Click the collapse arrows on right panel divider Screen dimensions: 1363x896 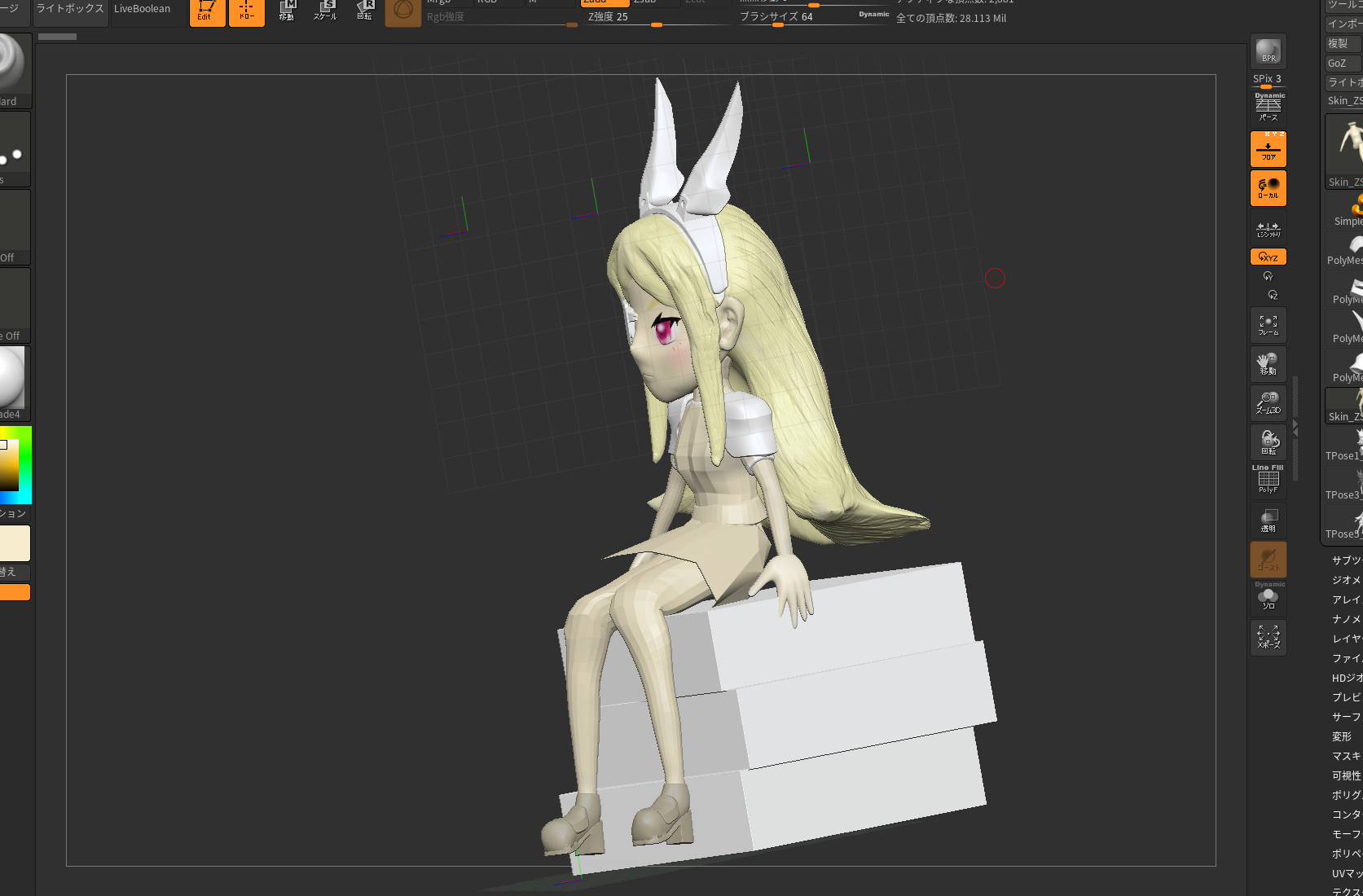pos(1295,428)
